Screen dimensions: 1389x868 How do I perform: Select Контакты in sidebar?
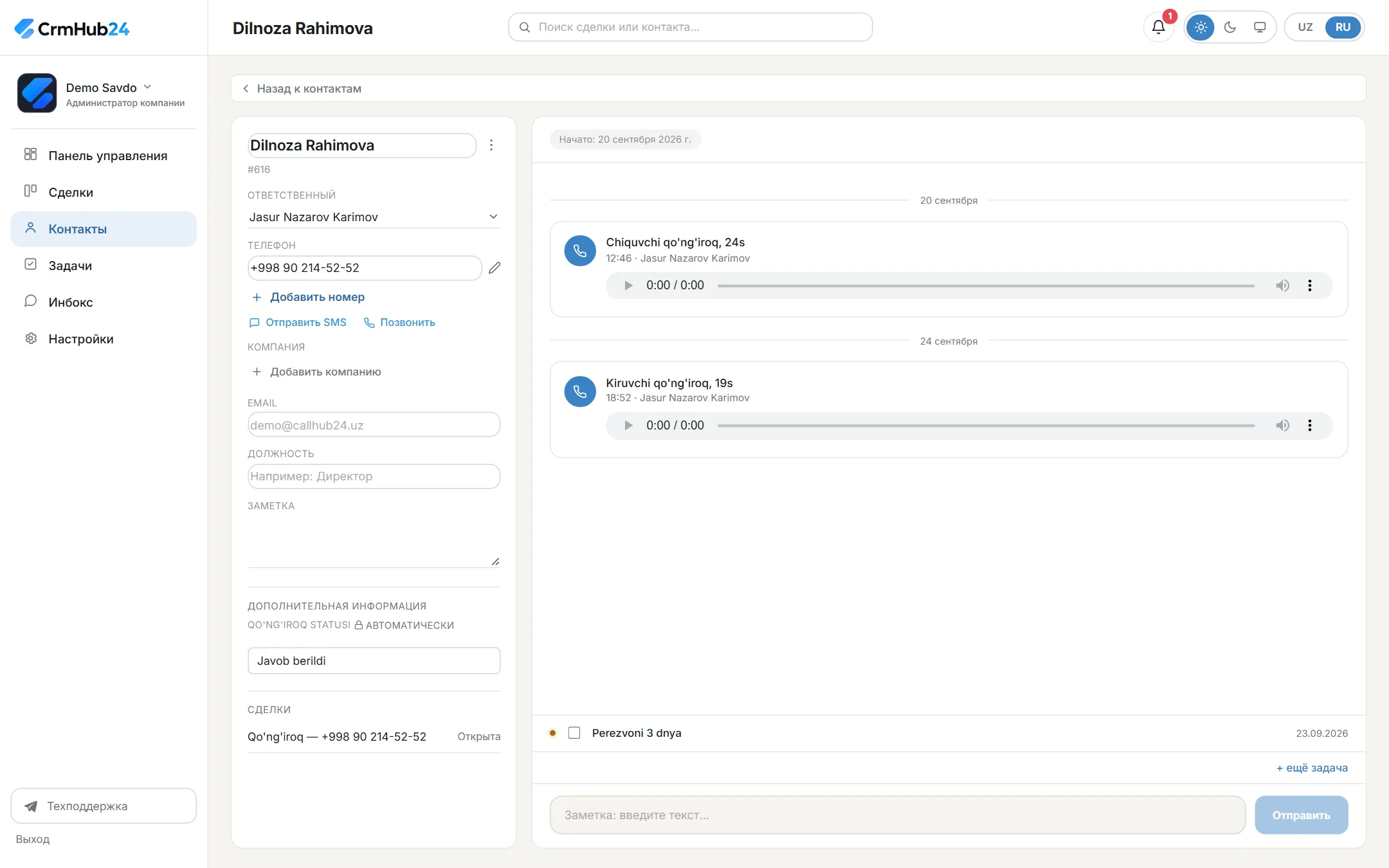[104, 229]
